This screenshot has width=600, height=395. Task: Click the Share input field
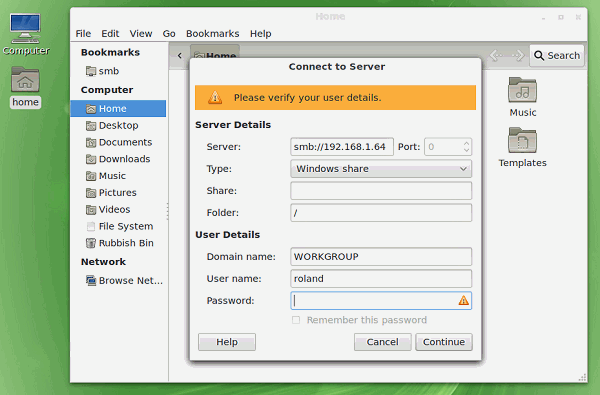pos(381,191)
